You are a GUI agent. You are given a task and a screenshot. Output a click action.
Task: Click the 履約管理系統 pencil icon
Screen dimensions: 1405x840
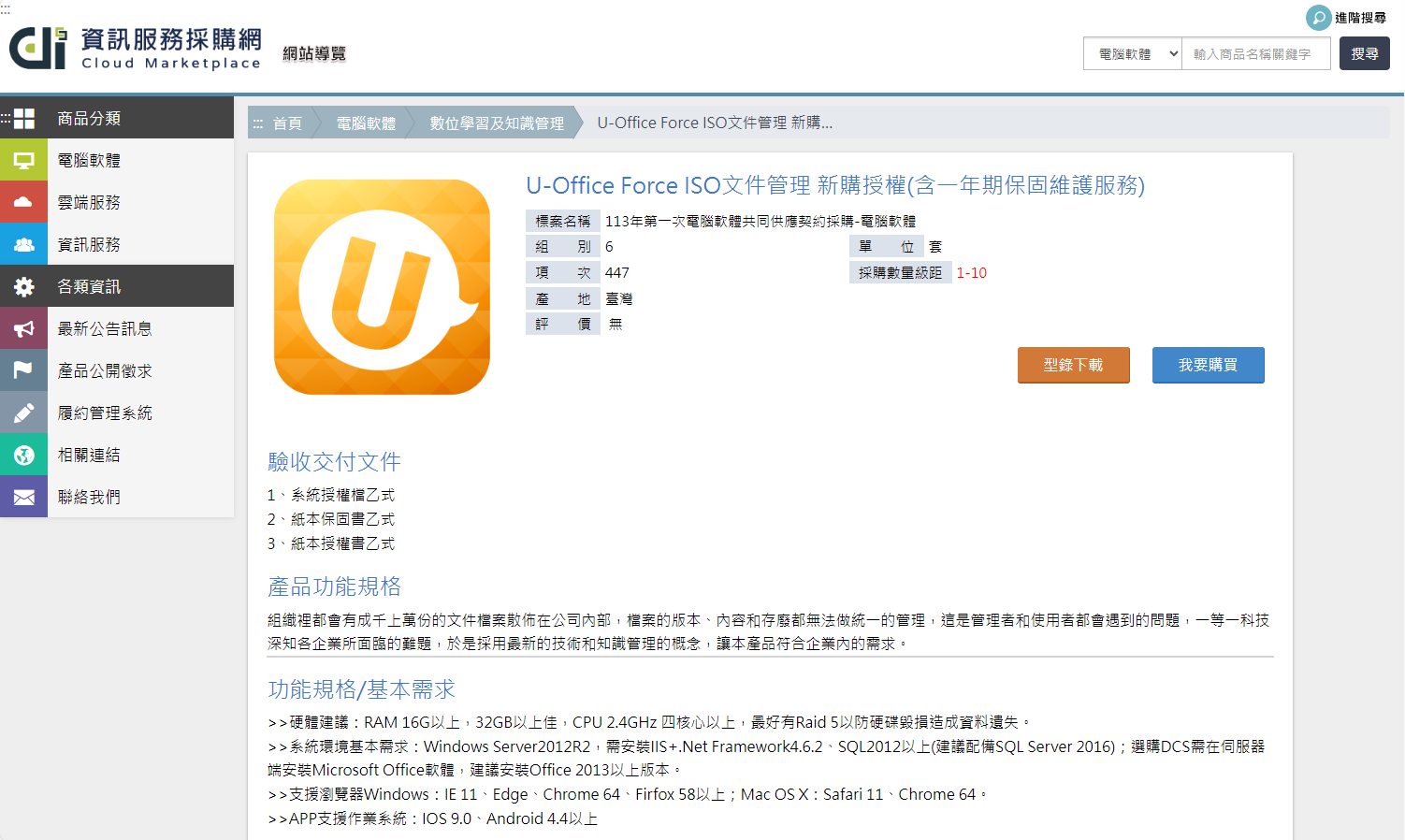tap(23, 413)
